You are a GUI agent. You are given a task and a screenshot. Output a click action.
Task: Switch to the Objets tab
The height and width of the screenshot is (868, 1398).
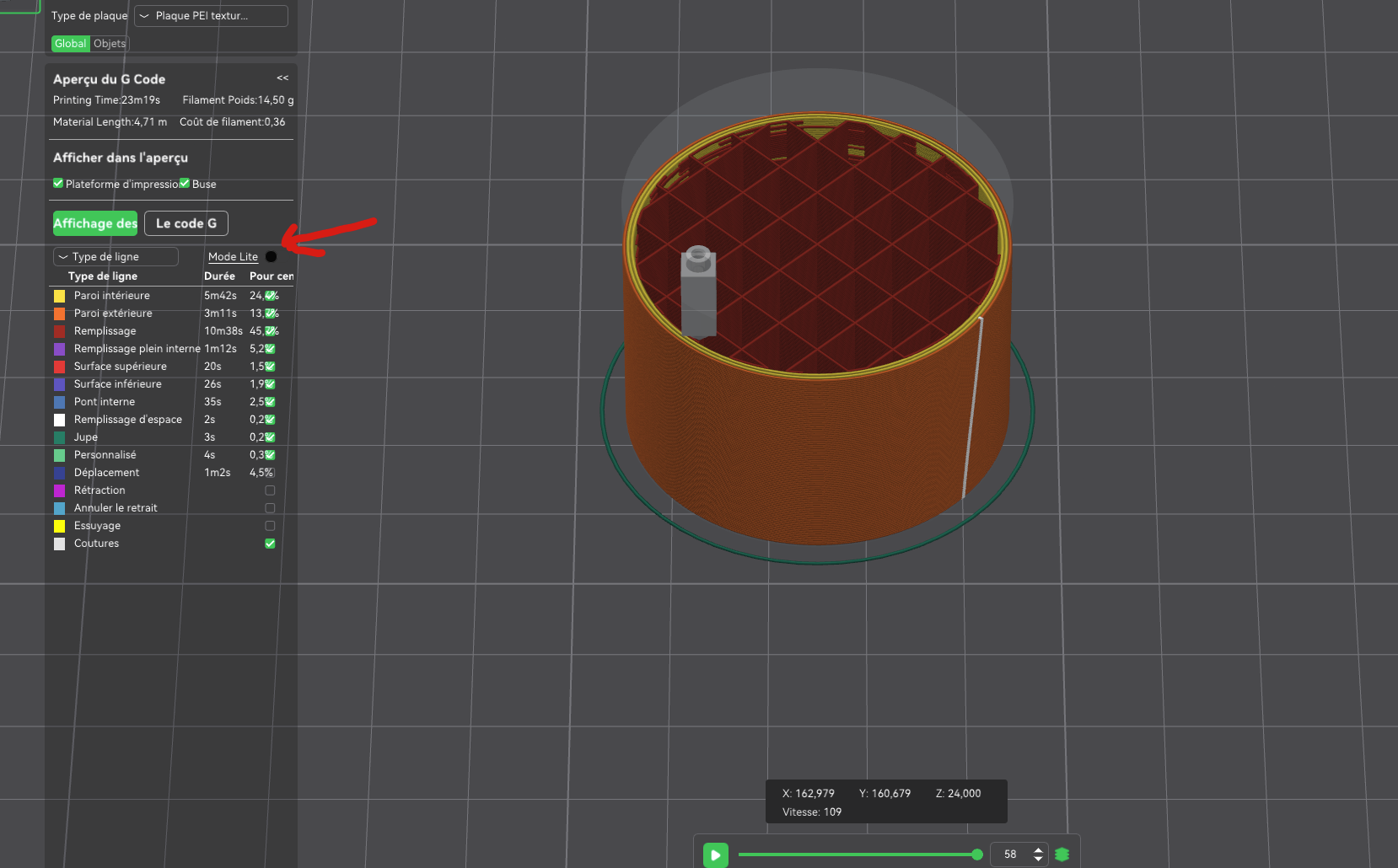(110, 44)
